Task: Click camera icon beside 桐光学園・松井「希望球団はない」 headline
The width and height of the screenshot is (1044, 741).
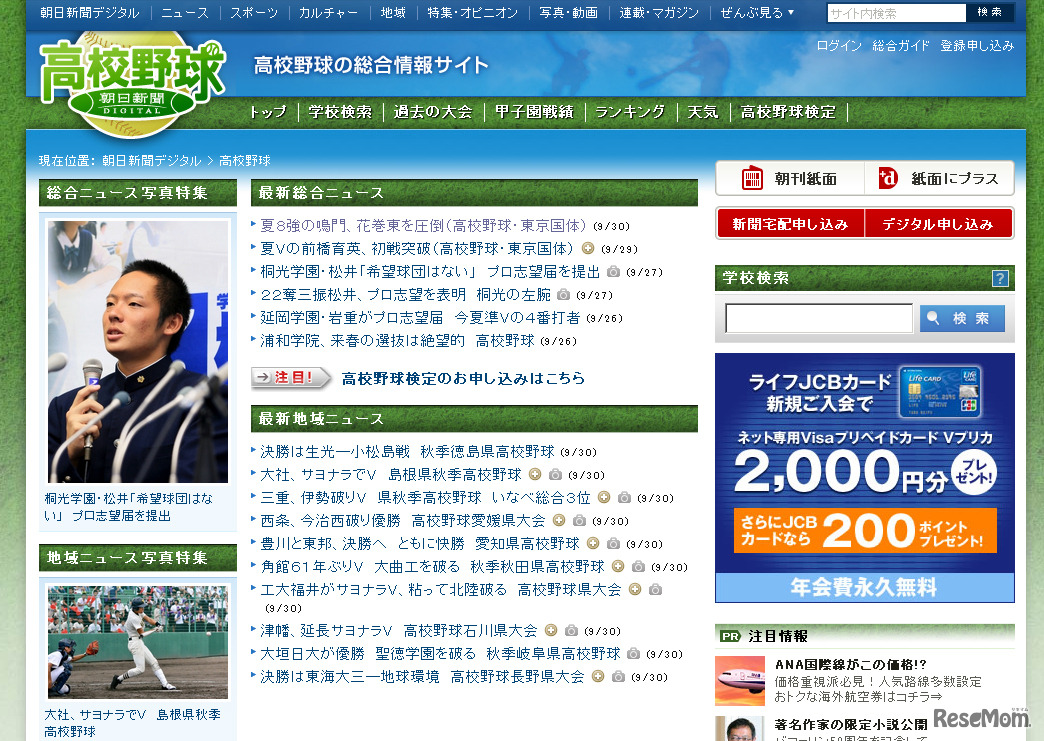Action: [x=613, y=272]
